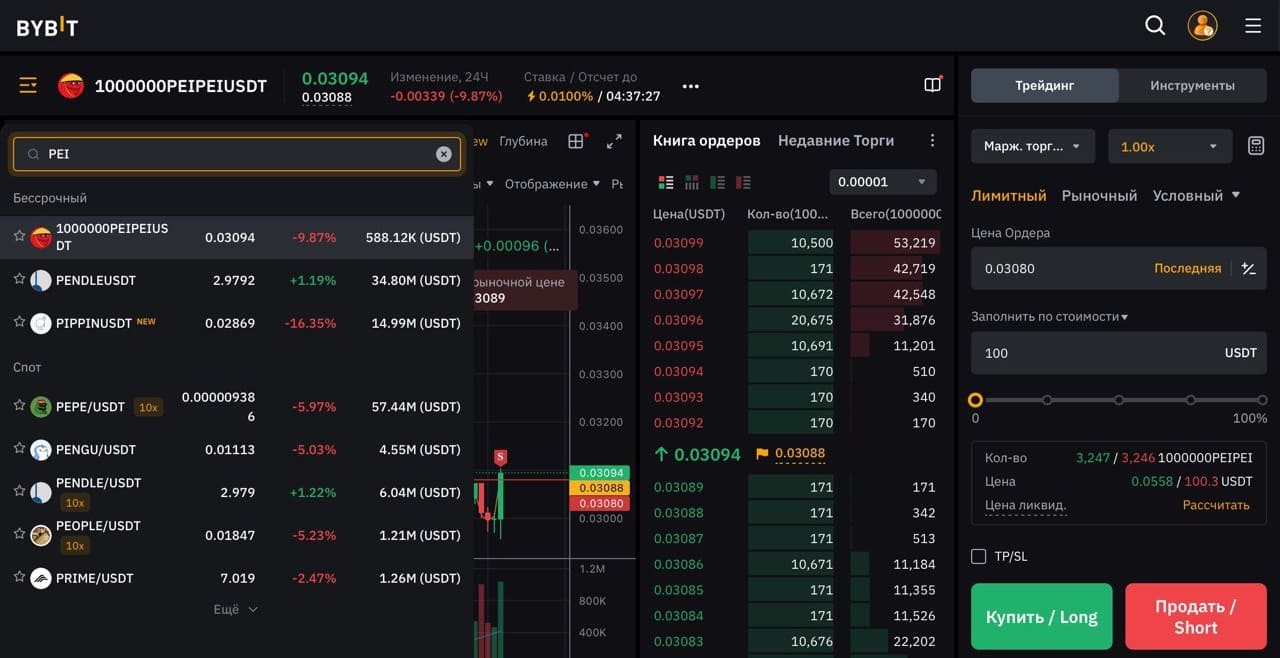Switch to the Трейдинг tab
Screen dimensions: 1280x658
point(1045,85)
